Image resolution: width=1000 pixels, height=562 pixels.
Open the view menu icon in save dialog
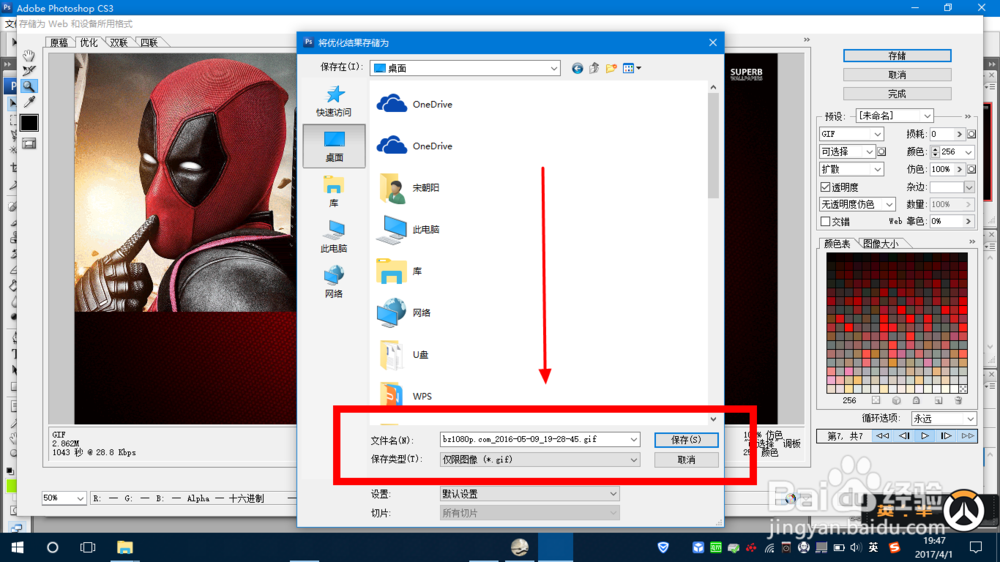(x=631, y=68)
